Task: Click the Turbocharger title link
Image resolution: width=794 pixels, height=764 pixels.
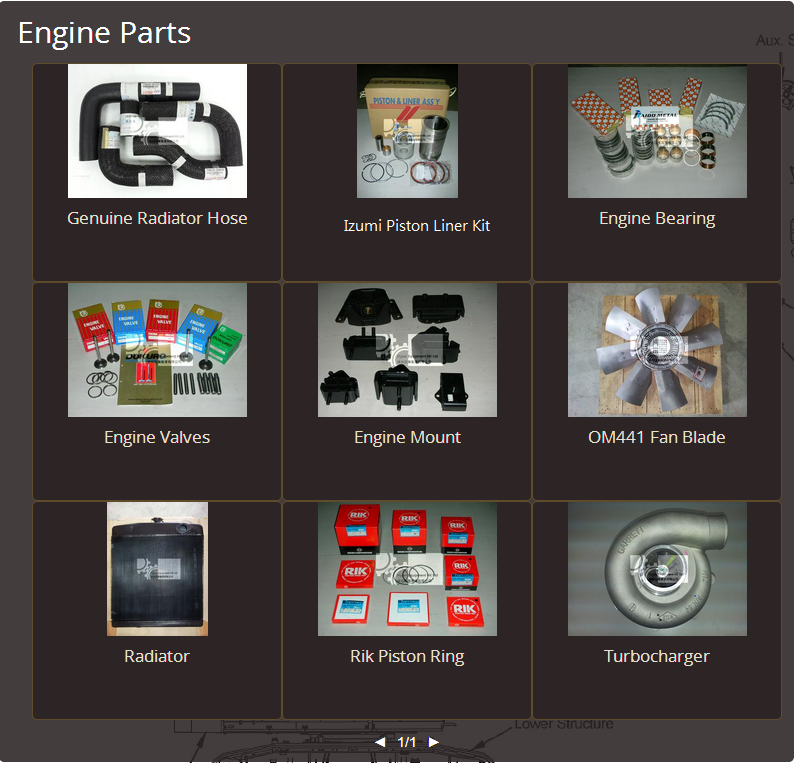Action: pos(657,657)
